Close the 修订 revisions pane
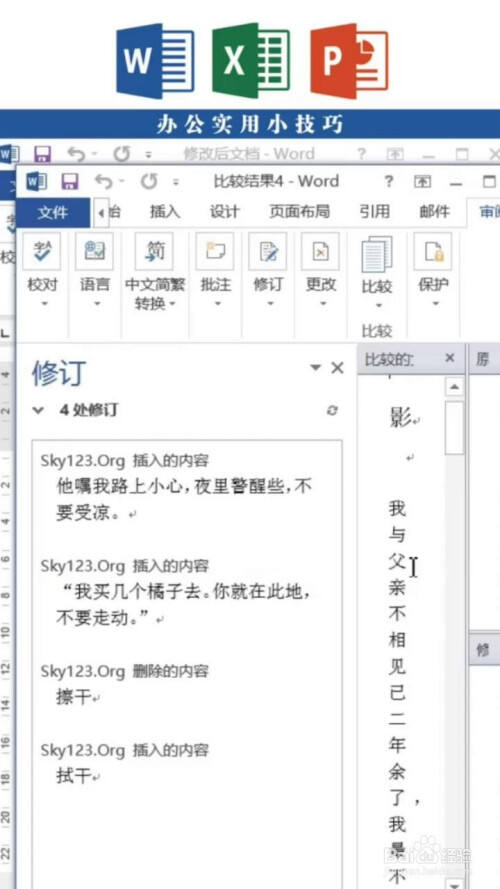 click(x=337, y=368)
